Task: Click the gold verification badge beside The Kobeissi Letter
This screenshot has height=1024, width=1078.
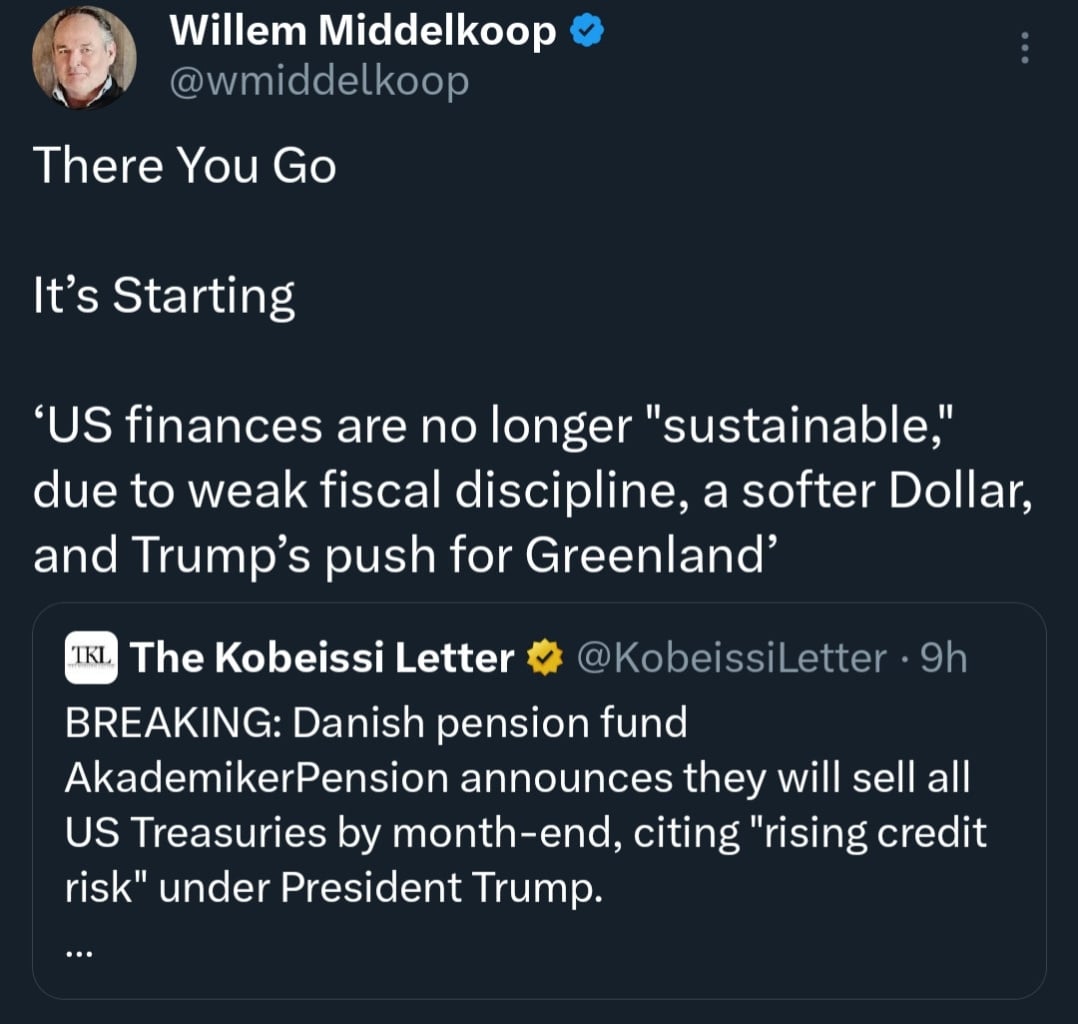Action: (545, 658)
